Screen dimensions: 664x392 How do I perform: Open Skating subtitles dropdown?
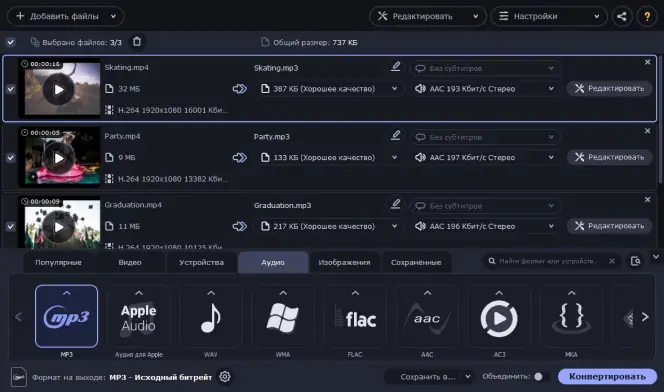coord(485,68)
